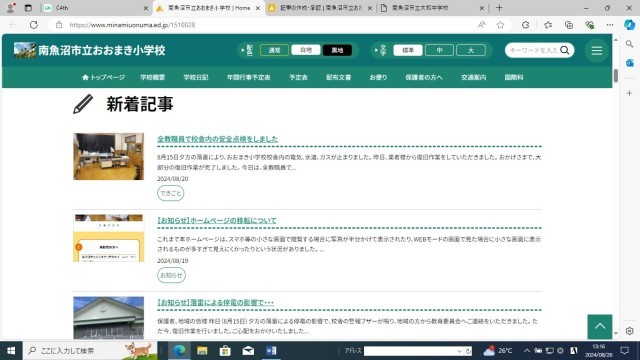
Task: Click the site search magnifier icon
Action: (565, 50)
